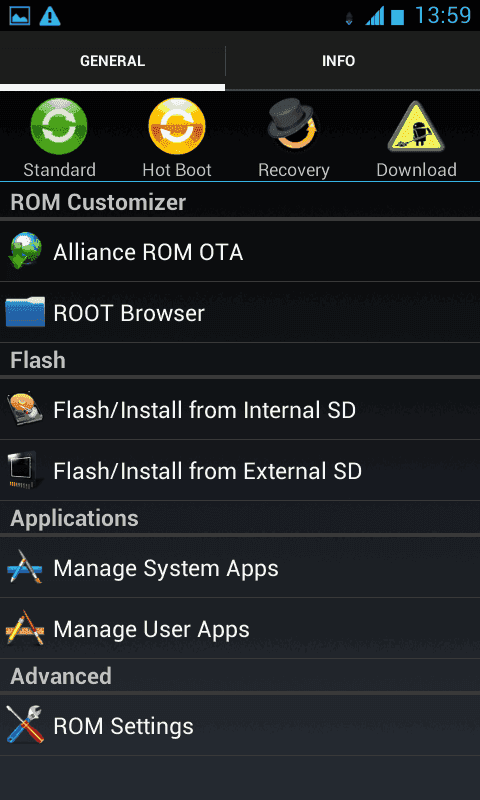Tap the warning notification in status bar
This screenshot has height=800, width=480.
tap(50, 16)
